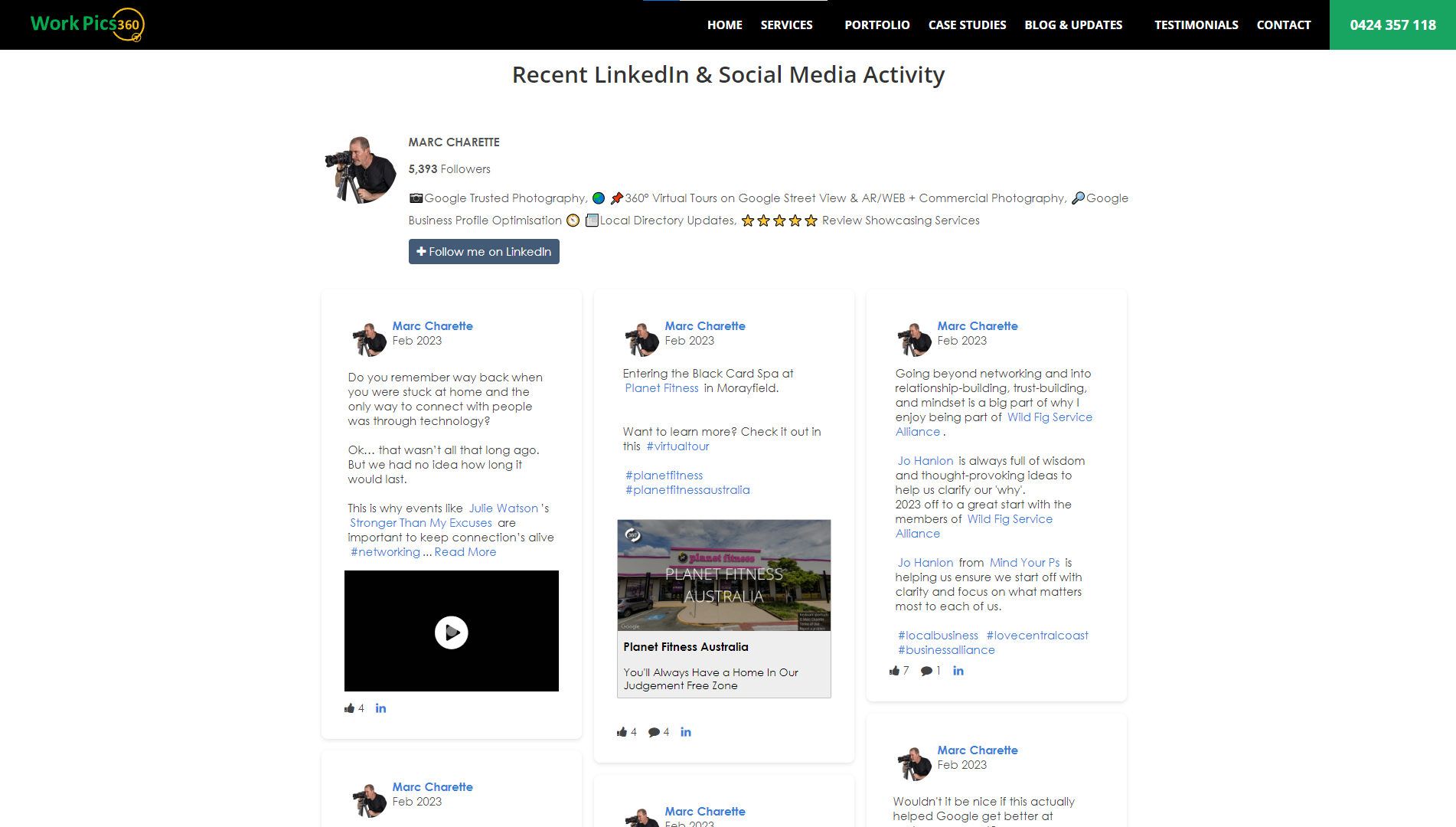Click author name on Google post 'Wouldn't it be nice'
Image resolution: width=1456 pixels, height=827 pixels.
tap(978, 750)
